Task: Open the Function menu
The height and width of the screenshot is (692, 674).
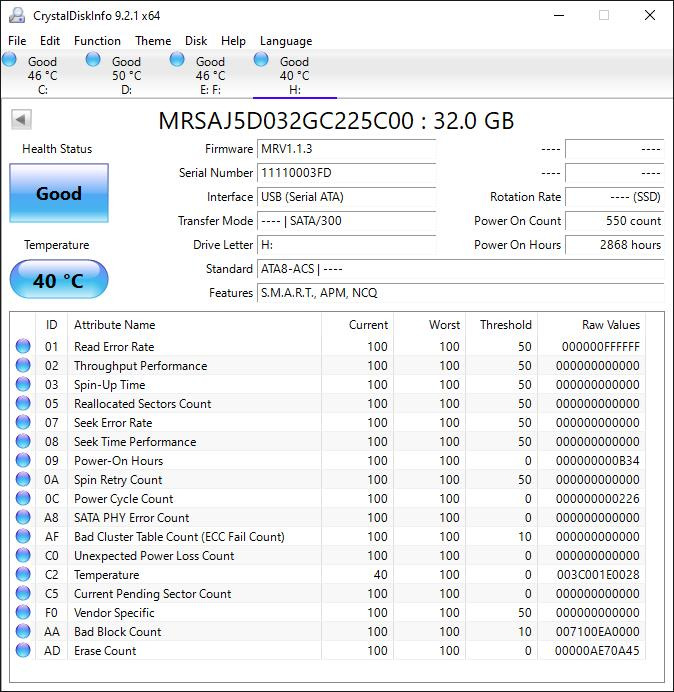Action: 97,41
